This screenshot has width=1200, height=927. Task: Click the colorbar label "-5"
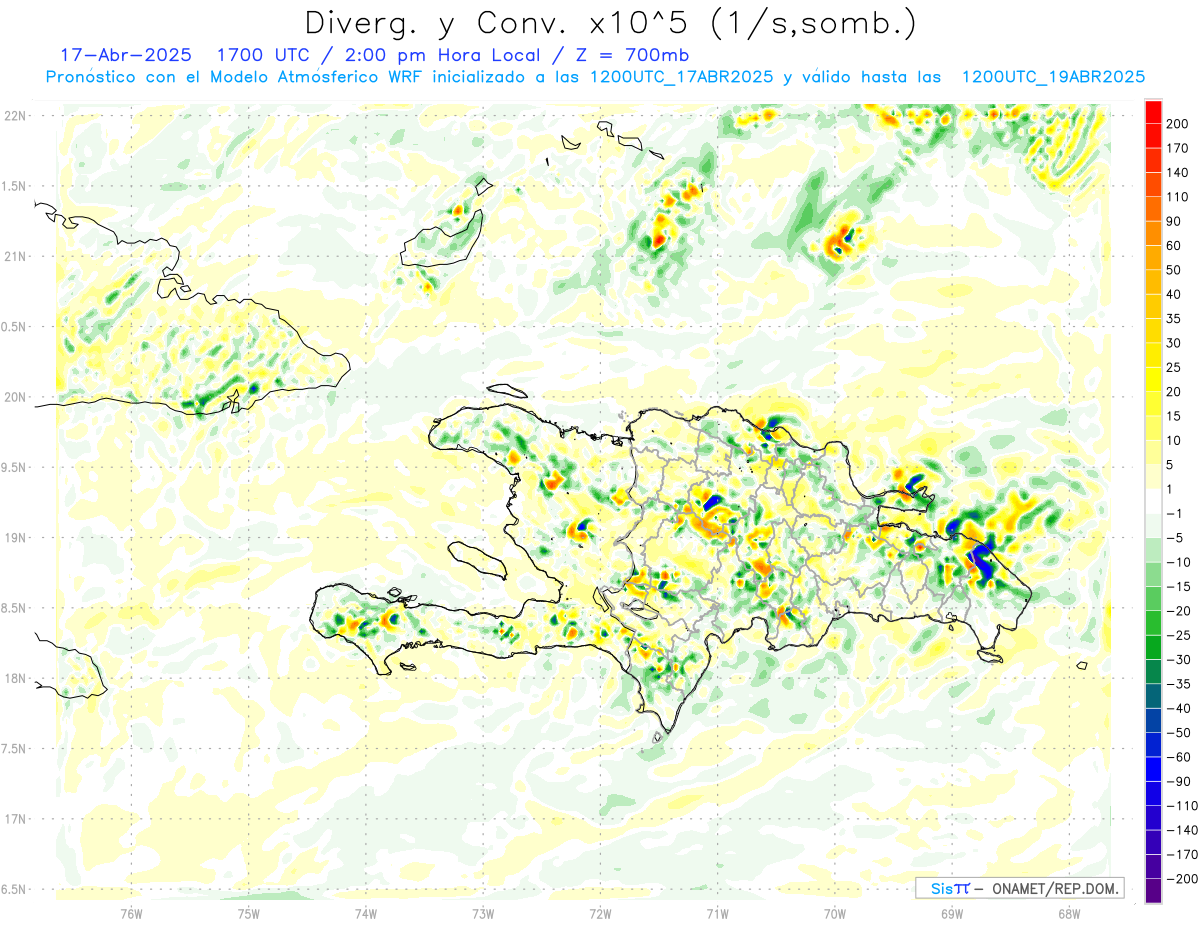[x=1174, y=538]
